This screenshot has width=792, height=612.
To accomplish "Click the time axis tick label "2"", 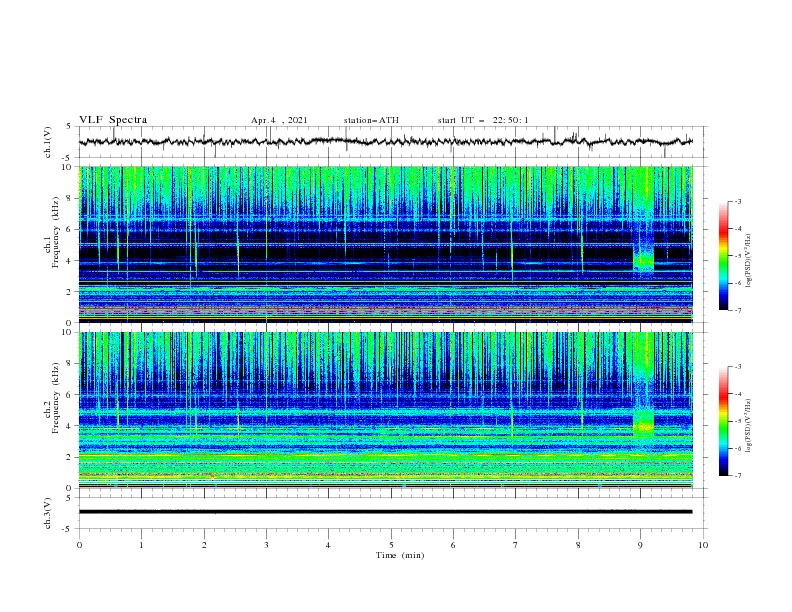I will pos(204,545).
